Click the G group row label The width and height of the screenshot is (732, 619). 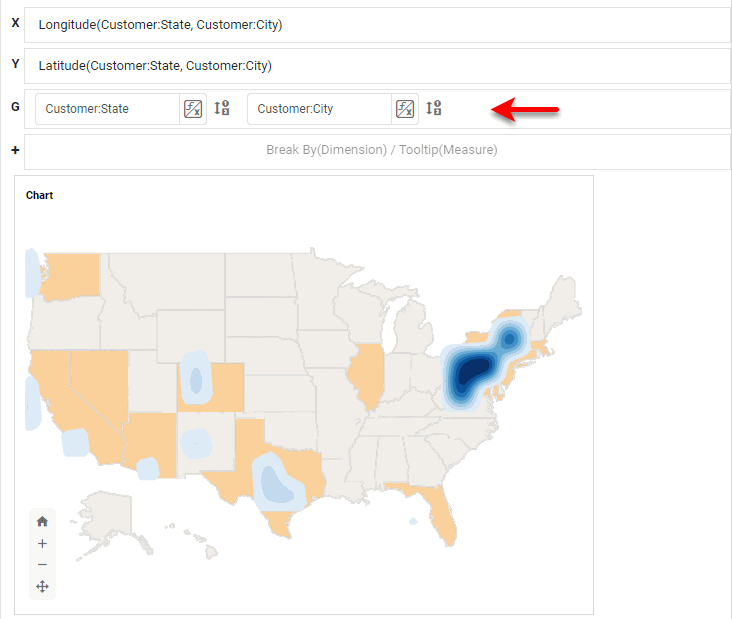click(x=14, y=106)
